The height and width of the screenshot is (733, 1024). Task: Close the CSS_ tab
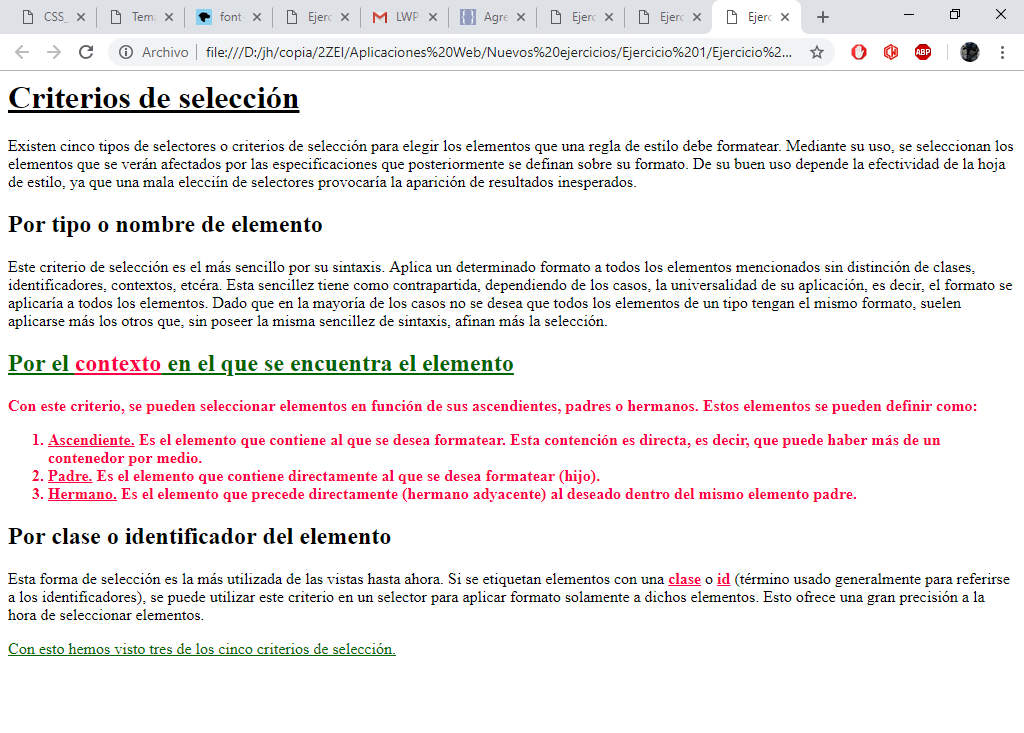tap(81, 18)
